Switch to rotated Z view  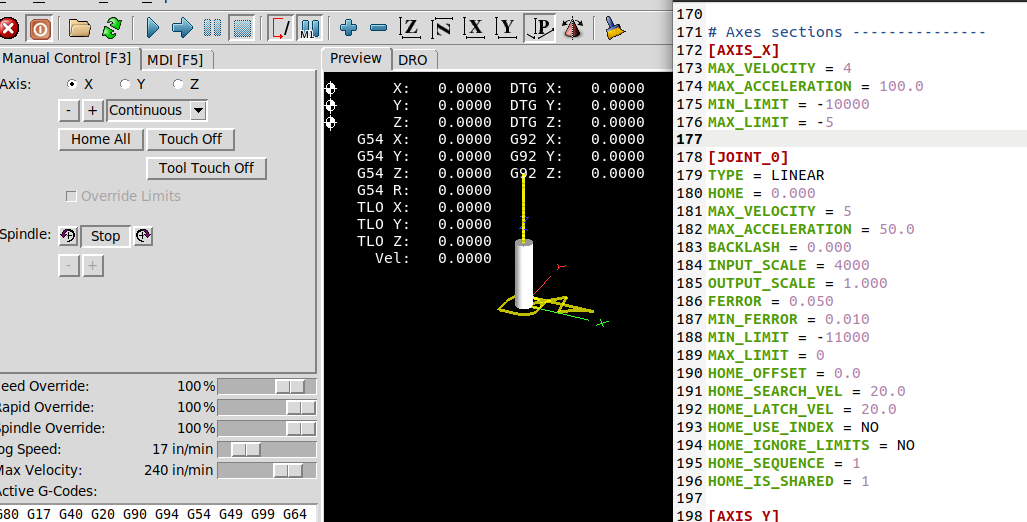pos(442,28)
